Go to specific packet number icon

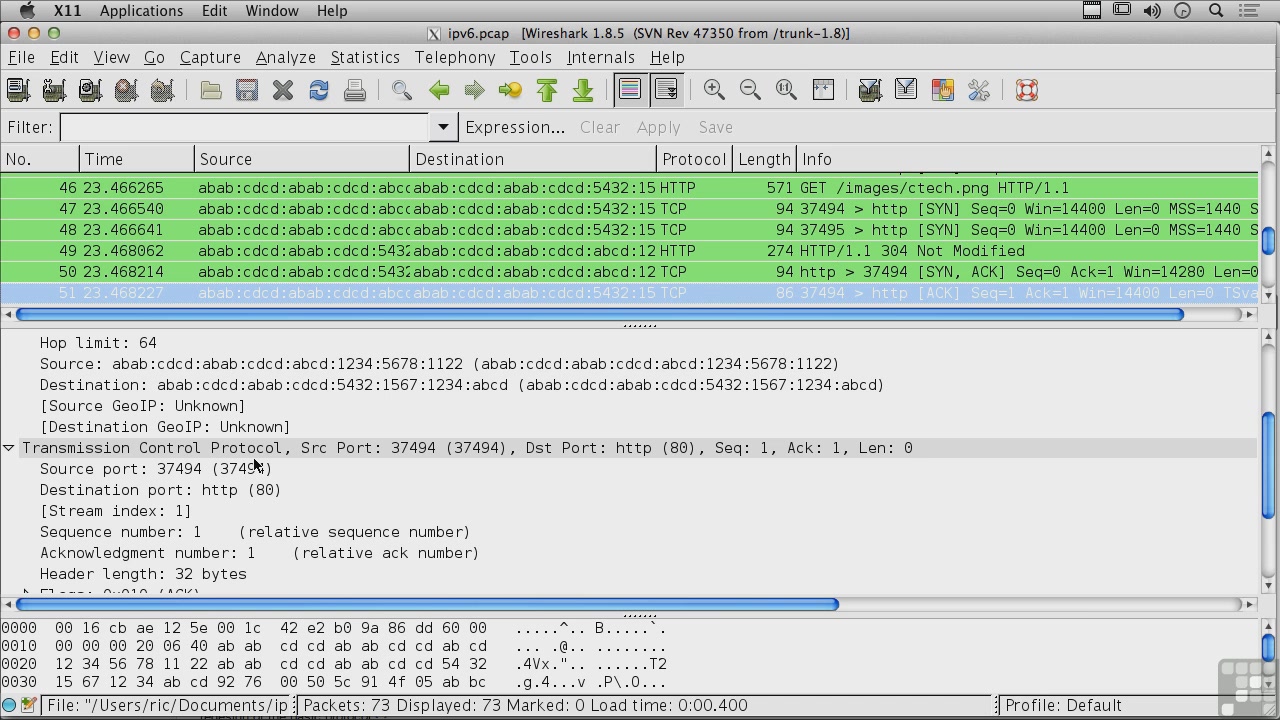[510, 90]
